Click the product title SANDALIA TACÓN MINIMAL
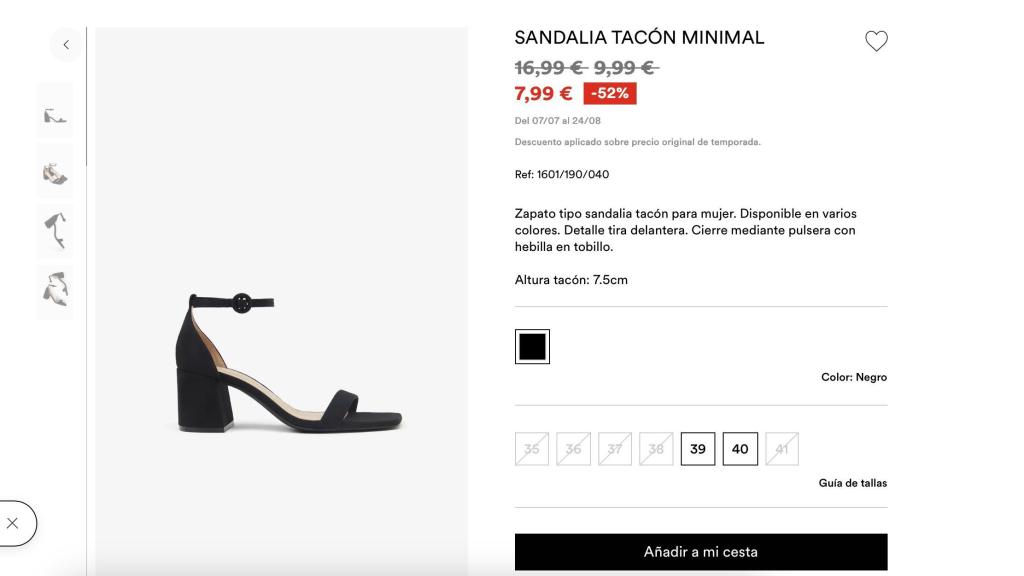This screenshot has width=1024, height=576. [x=639, y=37]
